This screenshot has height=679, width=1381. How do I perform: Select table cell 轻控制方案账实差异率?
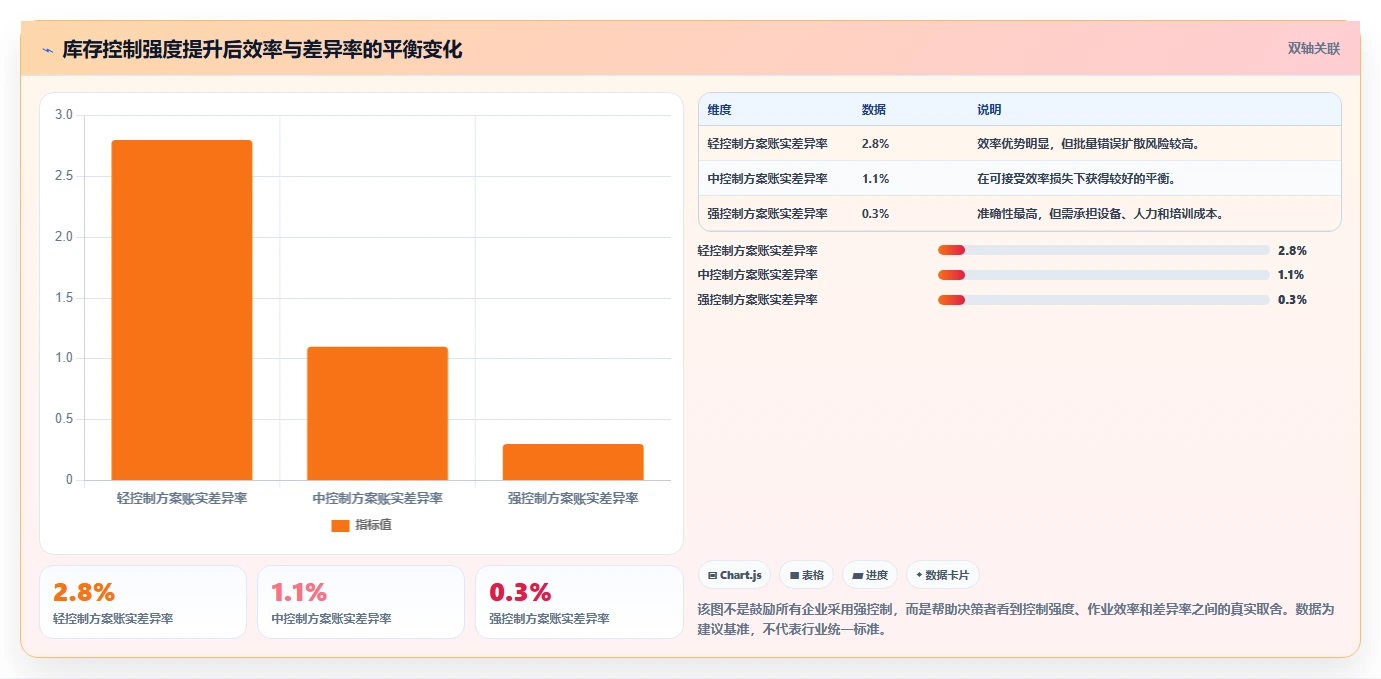(767, 144)
